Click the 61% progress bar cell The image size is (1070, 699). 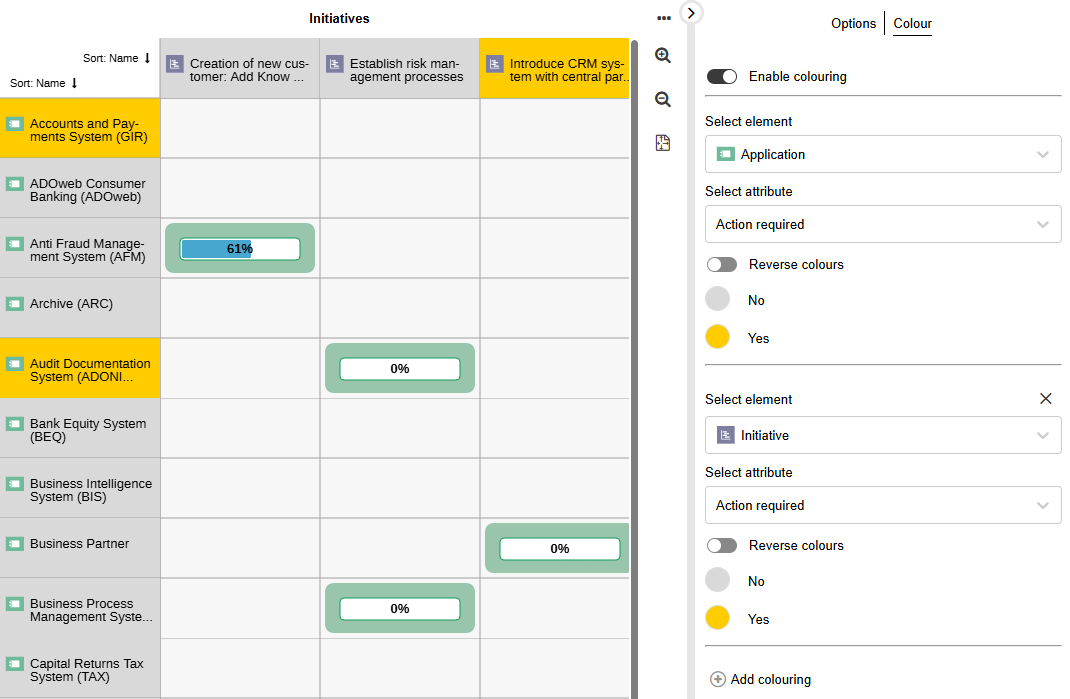click(240, 249)
